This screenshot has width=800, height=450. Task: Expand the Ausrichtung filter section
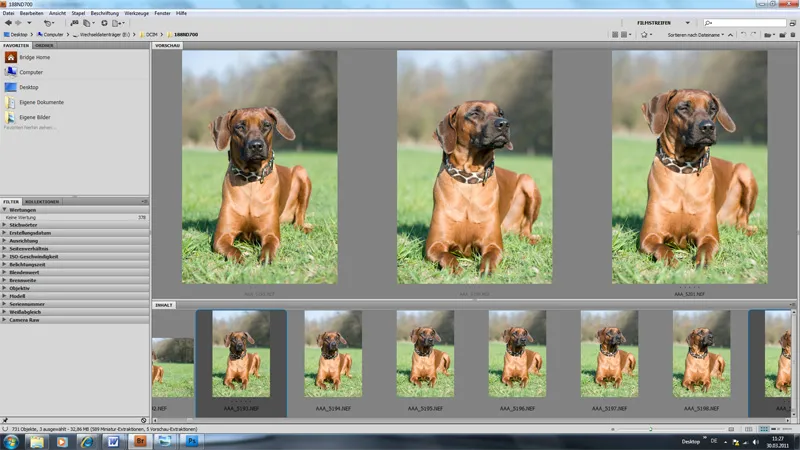point(5,241)
